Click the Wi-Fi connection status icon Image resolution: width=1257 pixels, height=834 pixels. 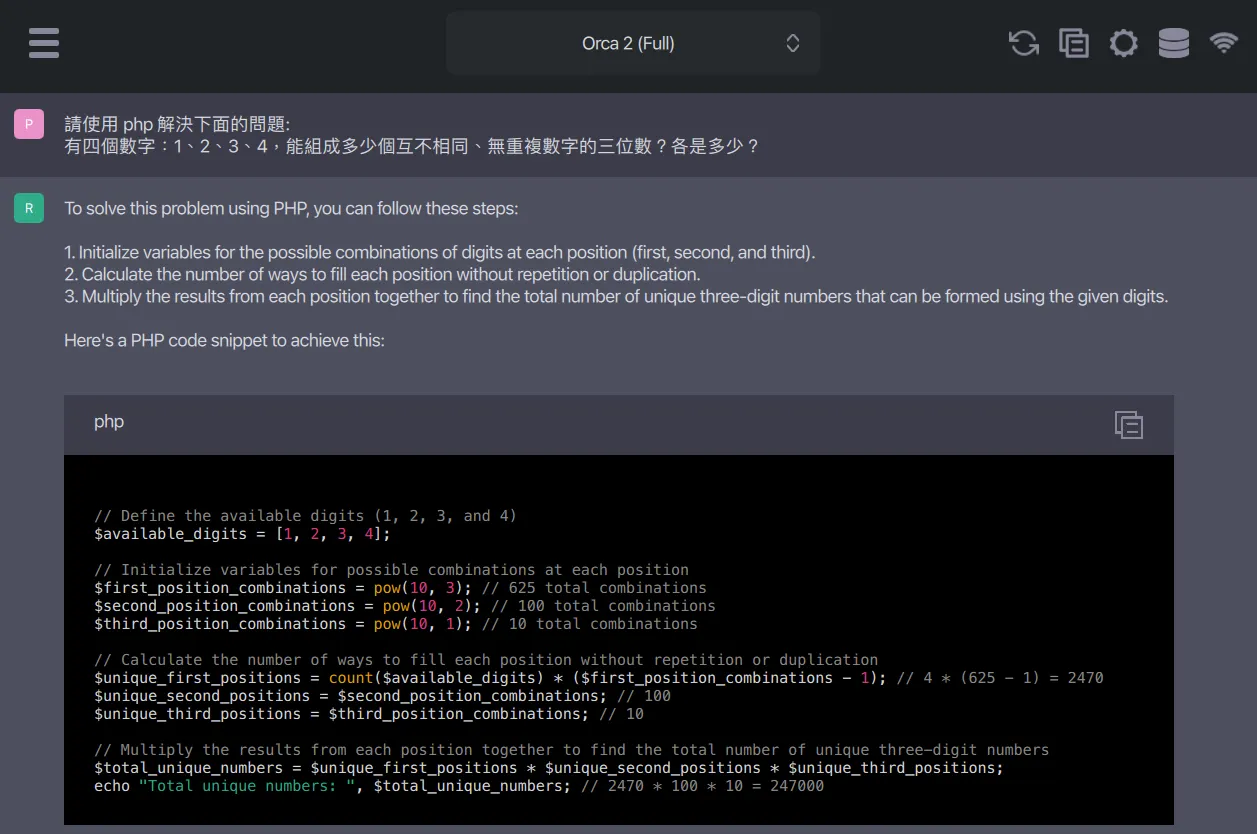[1224, 42]
